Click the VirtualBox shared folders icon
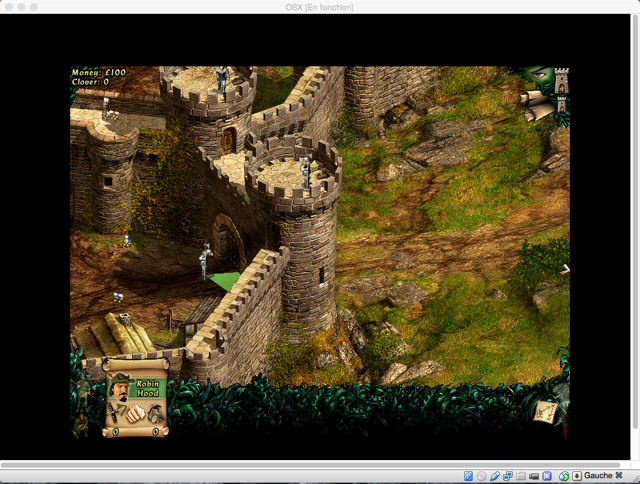Viewport: 640px width, 484px height. (521, 476)
